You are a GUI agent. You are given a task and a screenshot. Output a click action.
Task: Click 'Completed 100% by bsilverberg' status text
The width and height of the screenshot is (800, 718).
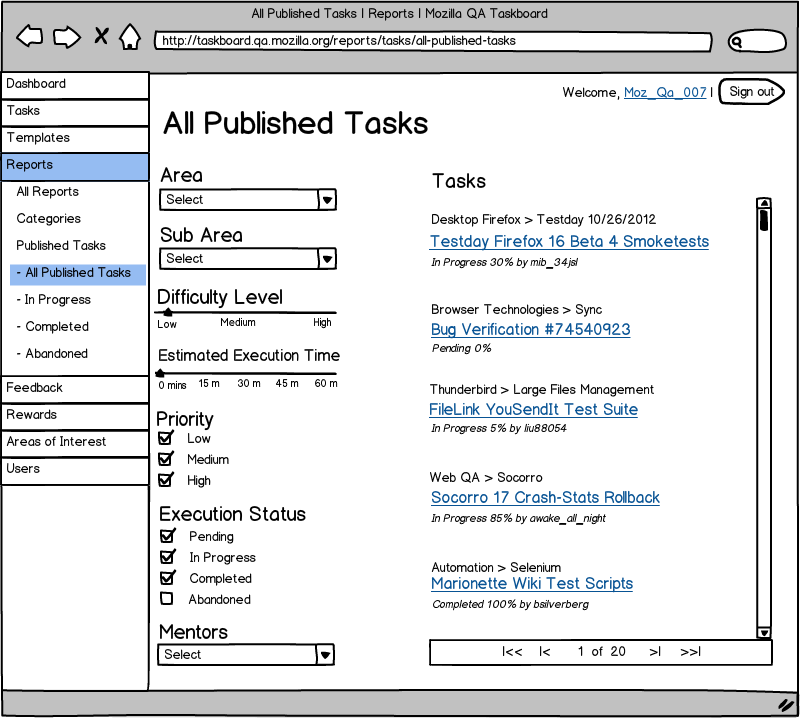click(510, 604)
